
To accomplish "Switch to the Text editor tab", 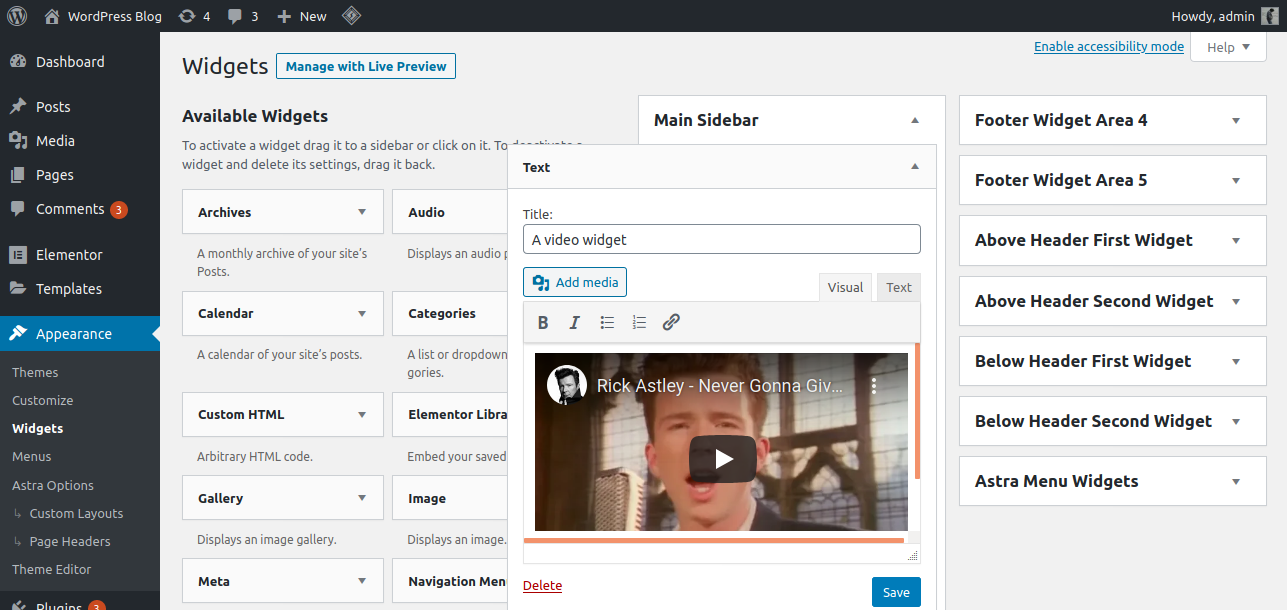I will pyautogui.click(x=899, y=287).
